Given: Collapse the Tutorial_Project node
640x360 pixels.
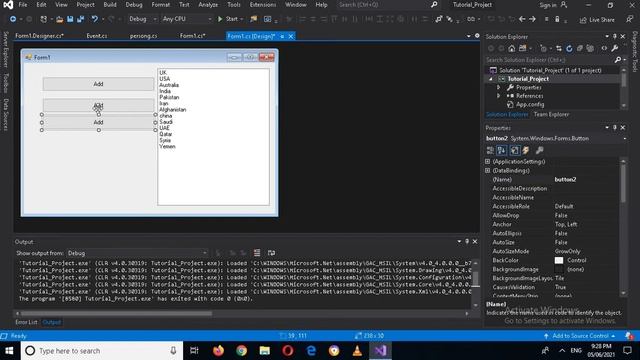Looking at the screenshot, I should tap(491, 79).
